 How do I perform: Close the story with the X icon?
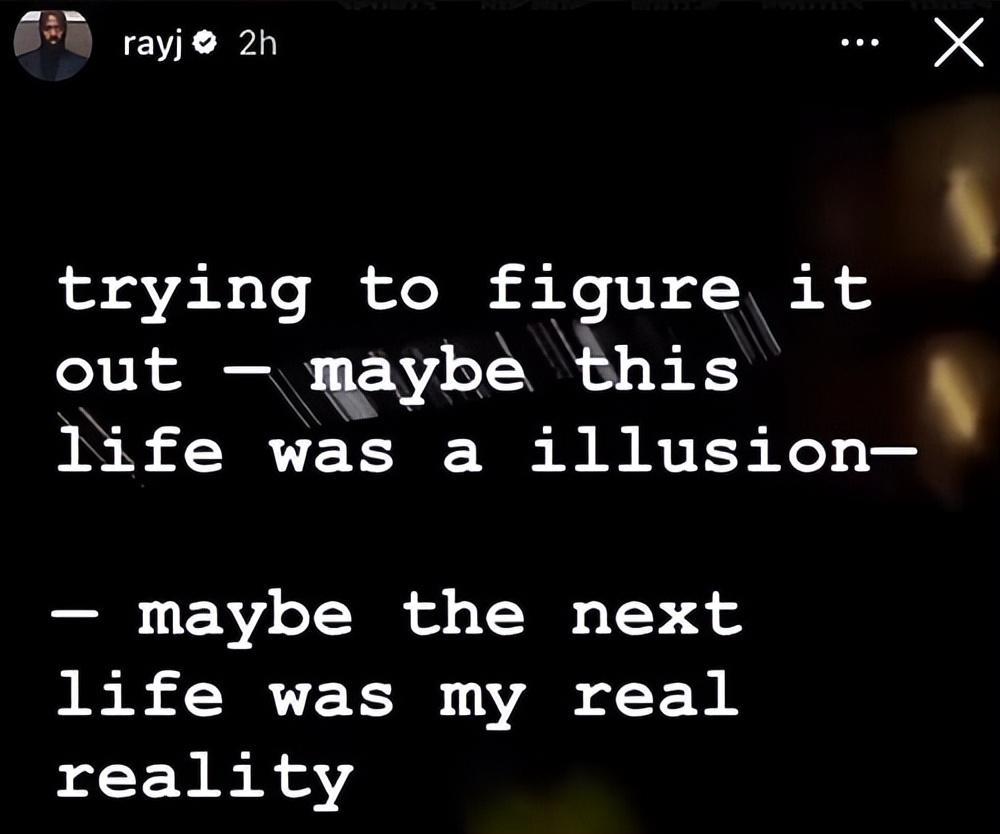click(959, 42)
